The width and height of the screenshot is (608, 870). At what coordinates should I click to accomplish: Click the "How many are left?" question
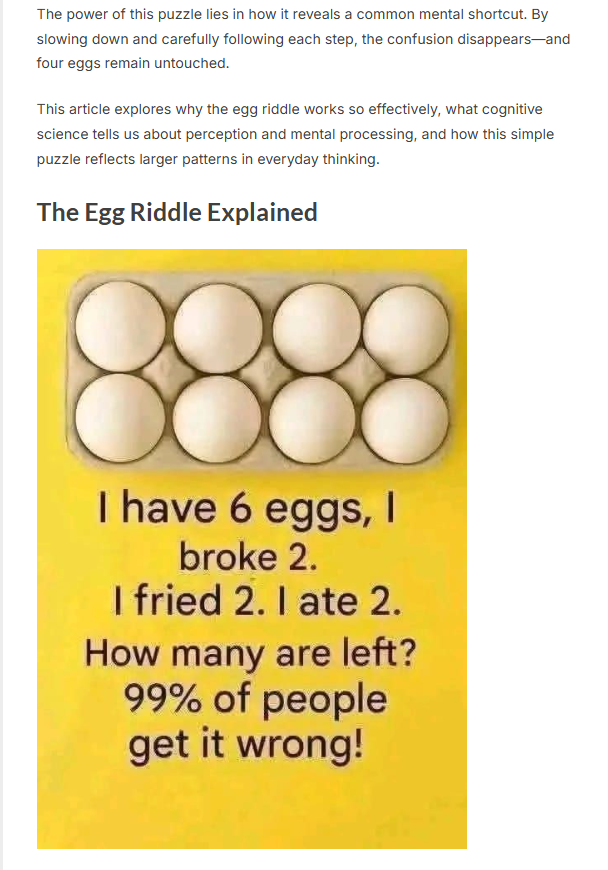click(x=250, y=653)
